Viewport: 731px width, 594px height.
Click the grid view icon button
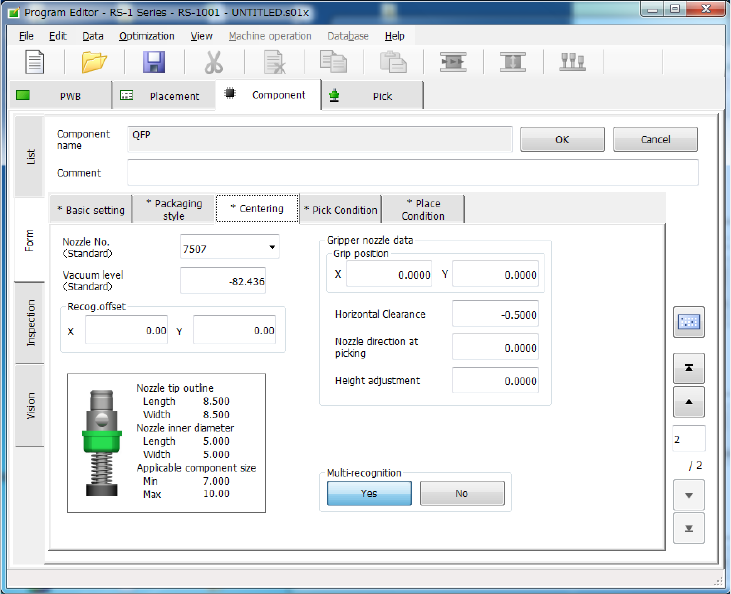[x=689, y=322]
